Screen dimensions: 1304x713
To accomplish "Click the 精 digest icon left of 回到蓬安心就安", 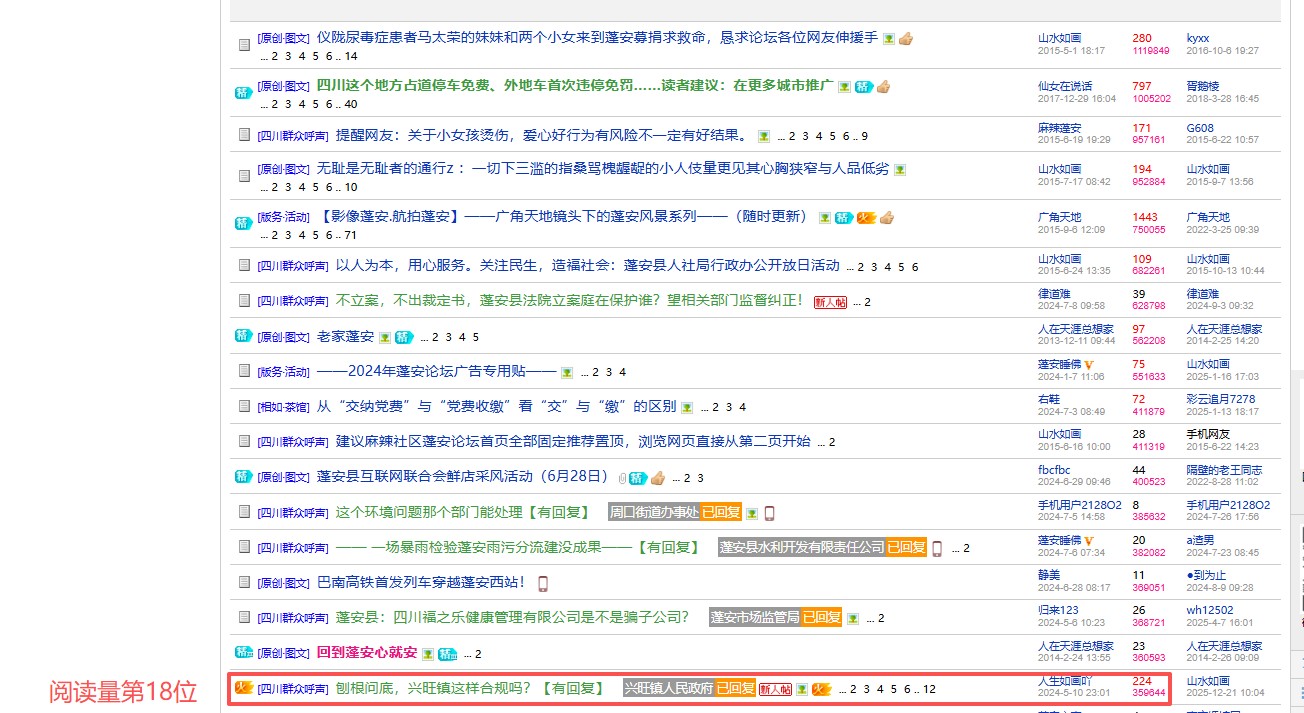I will [243, 653].
